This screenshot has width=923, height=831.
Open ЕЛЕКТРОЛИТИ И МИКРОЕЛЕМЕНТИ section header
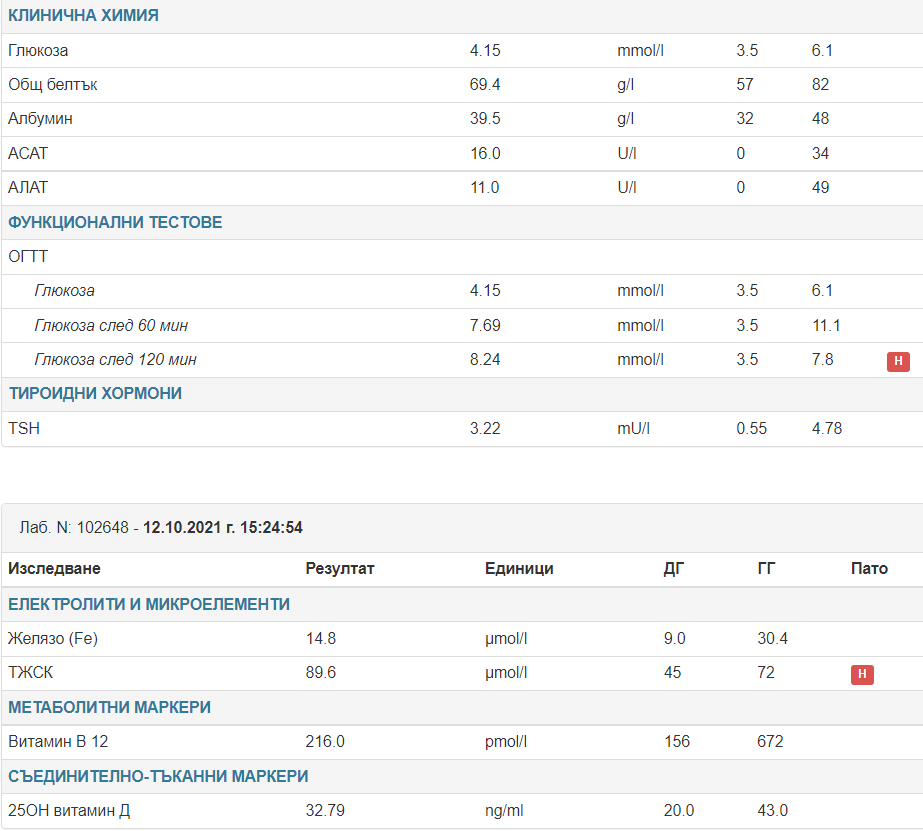click(149, 604)
